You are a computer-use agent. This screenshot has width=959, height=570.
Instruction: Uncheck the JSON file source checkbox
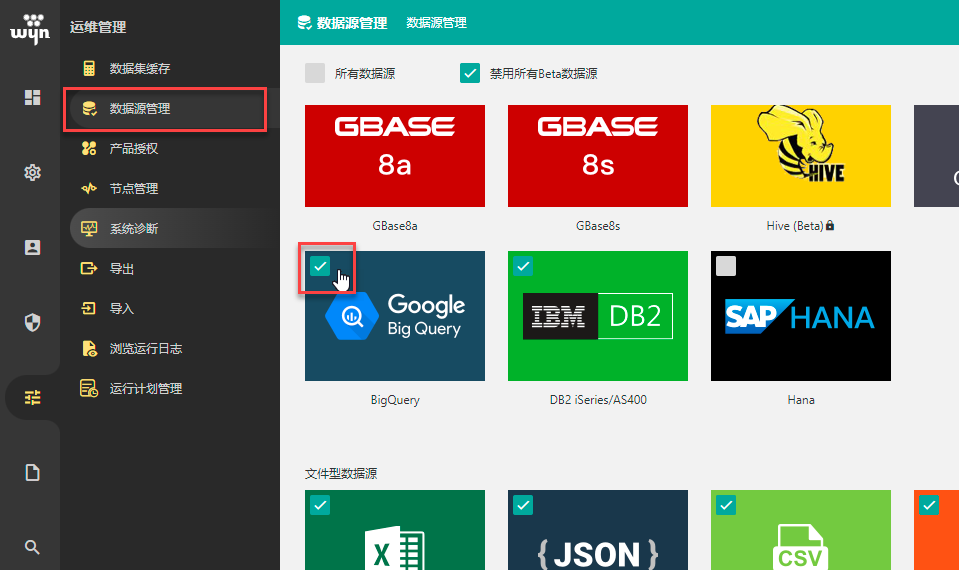coord(523,505)
